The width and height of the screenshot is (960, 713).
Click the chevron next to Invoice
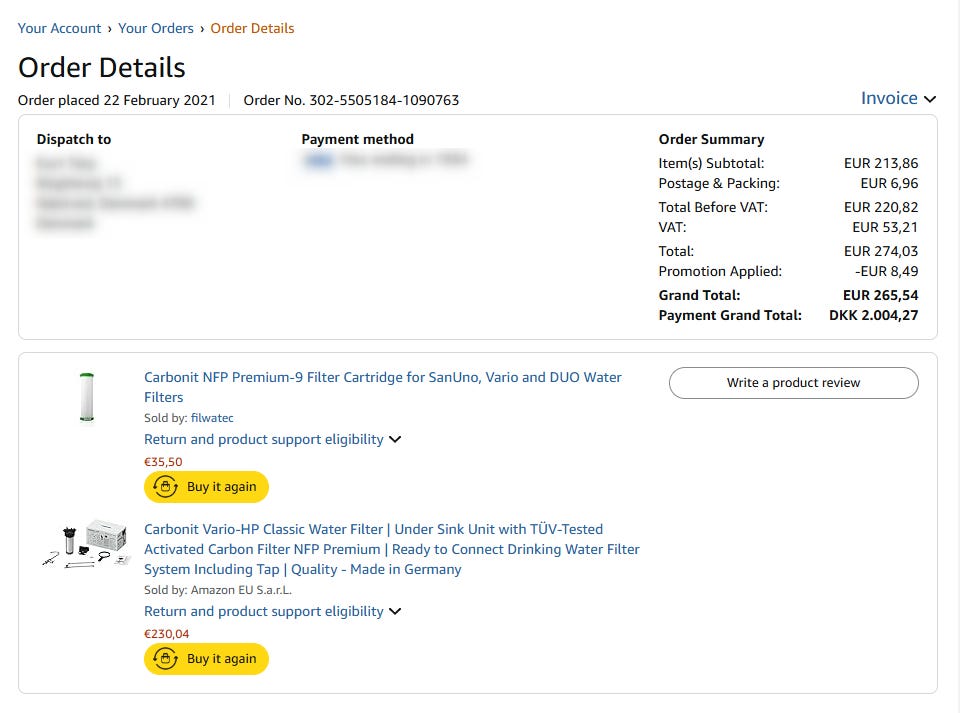[x=930, y=99]
